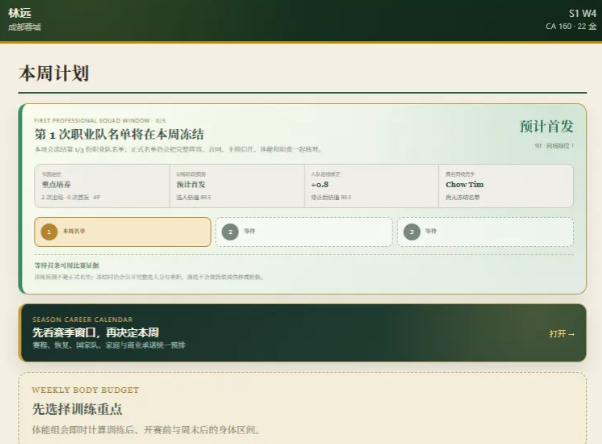Open the SEASON CAREER CALENDAR banner title

(x=83, y=320)
